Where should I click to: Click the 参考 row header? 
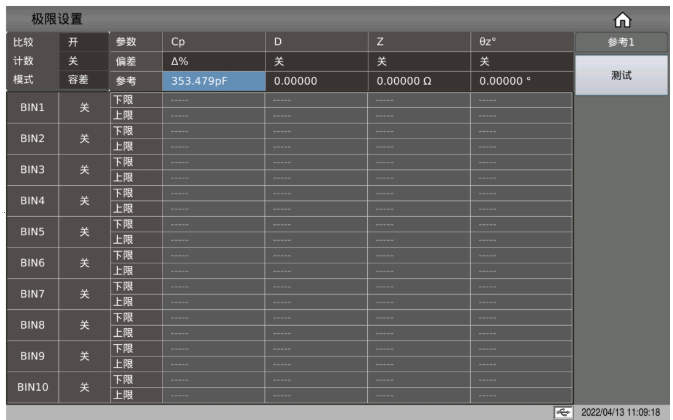[x=136, y=81]
